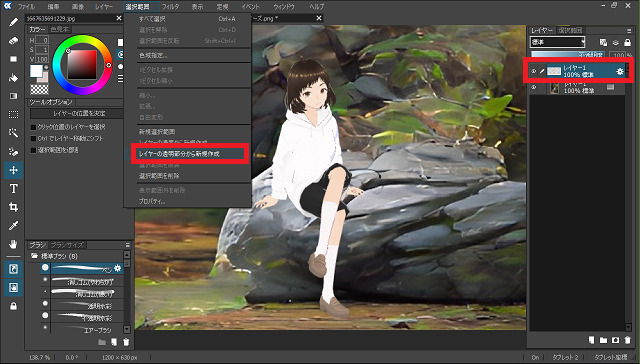Switch to the 色見本 tab
Image resolution: width=640 pixels, height=364 pixels.
tap(60, 29)
